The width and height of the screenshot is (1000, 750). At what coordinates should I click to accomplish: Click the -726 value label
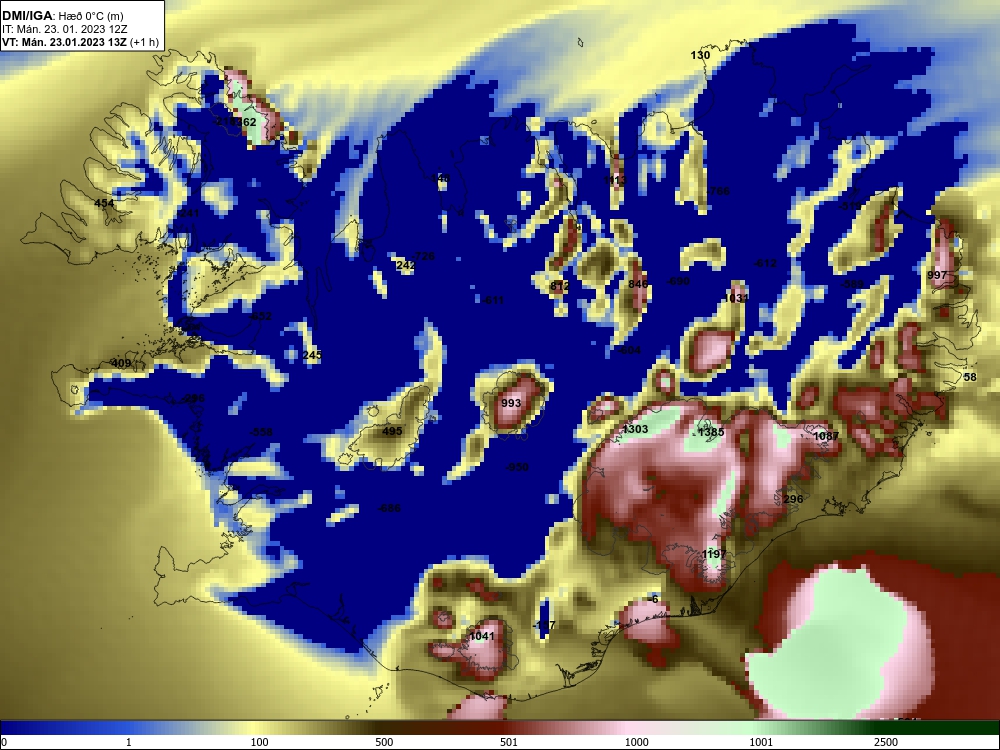[423, 256]
